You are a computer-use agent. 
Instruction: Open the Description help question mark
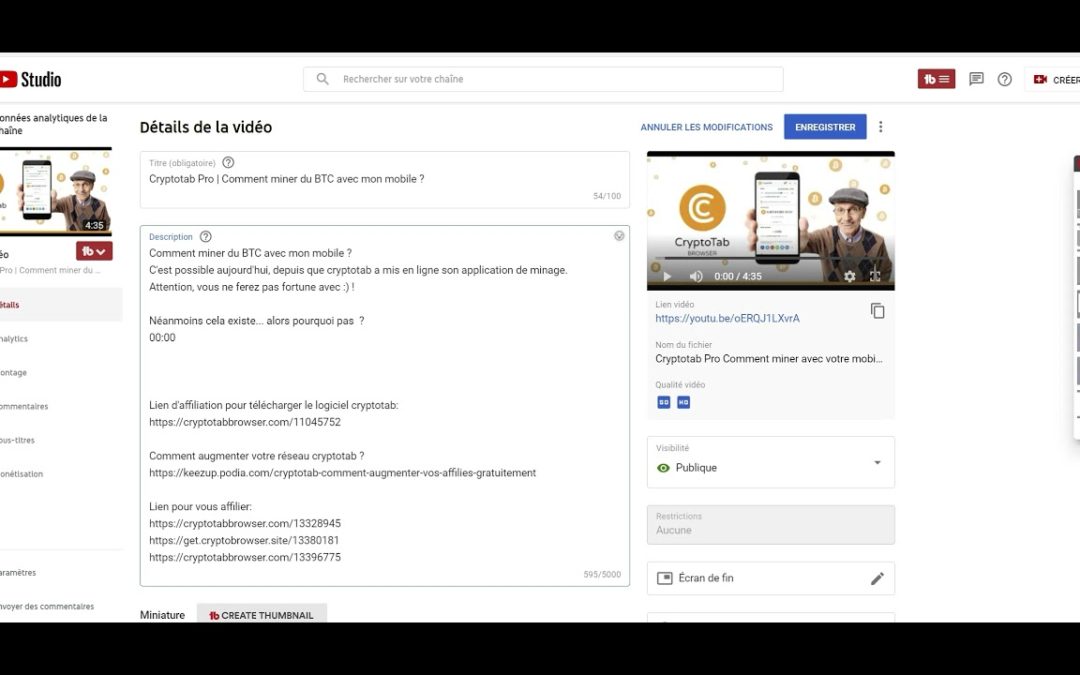(x=205, y=236)
